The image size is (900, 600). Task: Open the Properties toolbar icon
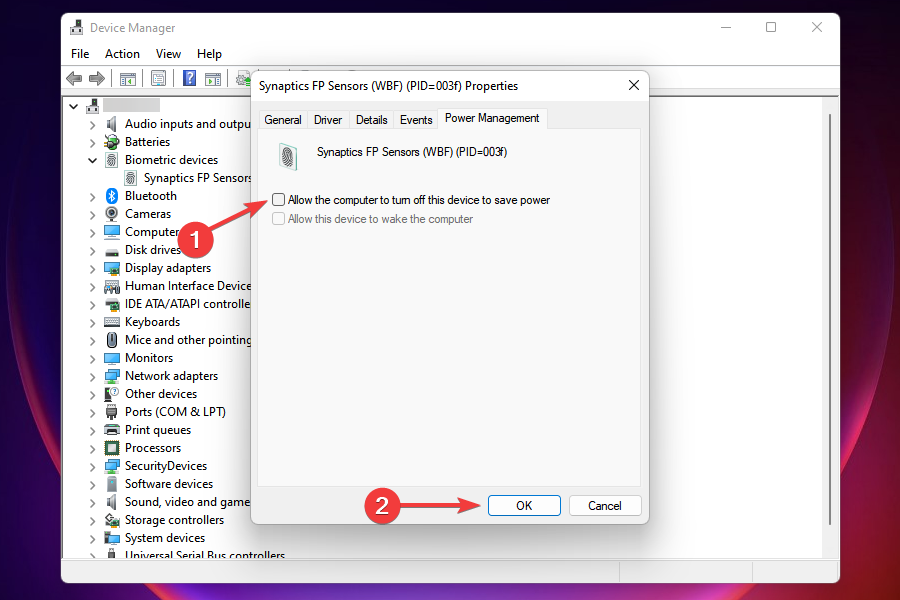158,78
